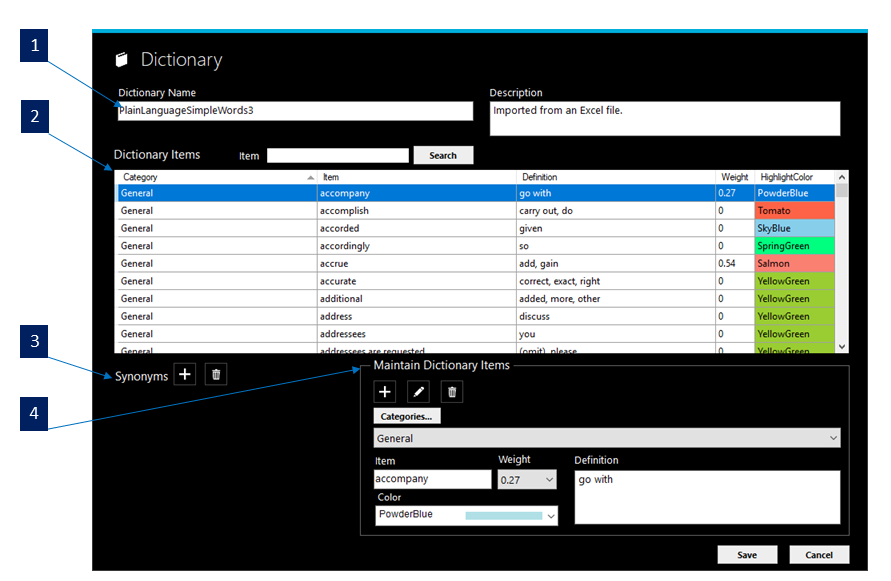
Task: Click the Item column header
Action: point(417,177)
